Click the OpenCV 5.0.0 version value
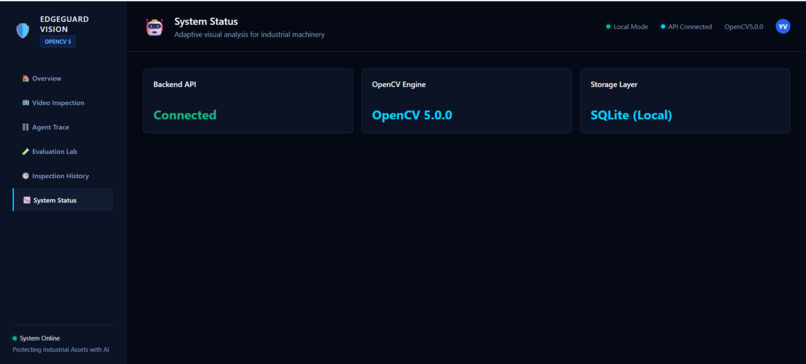Viewport: 806px width, 364px height. click(412, 115)
